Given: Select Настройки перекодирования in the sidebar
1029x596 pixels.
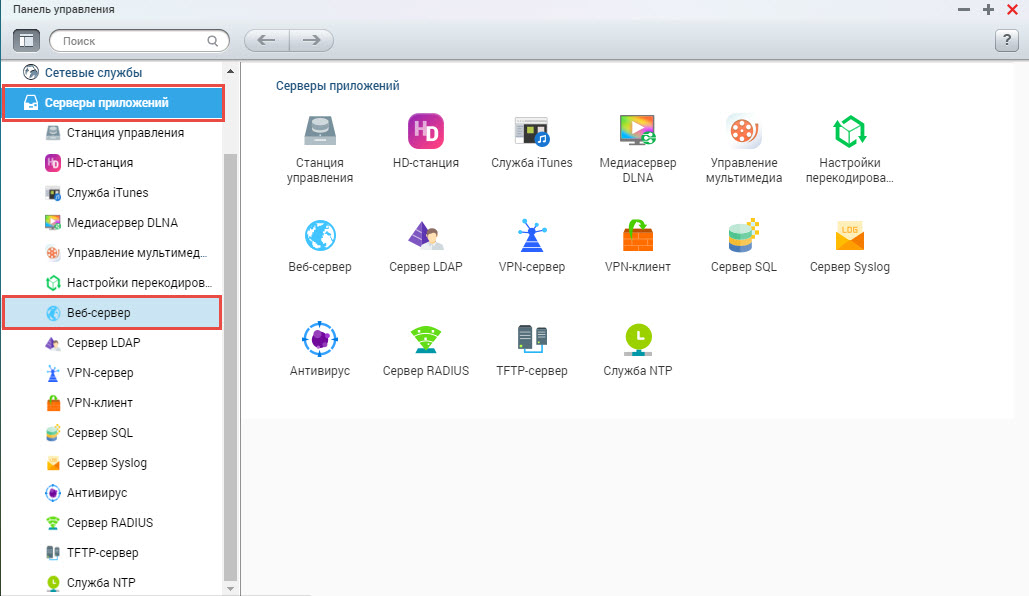Looking at the screenshot, I should 113,283.
